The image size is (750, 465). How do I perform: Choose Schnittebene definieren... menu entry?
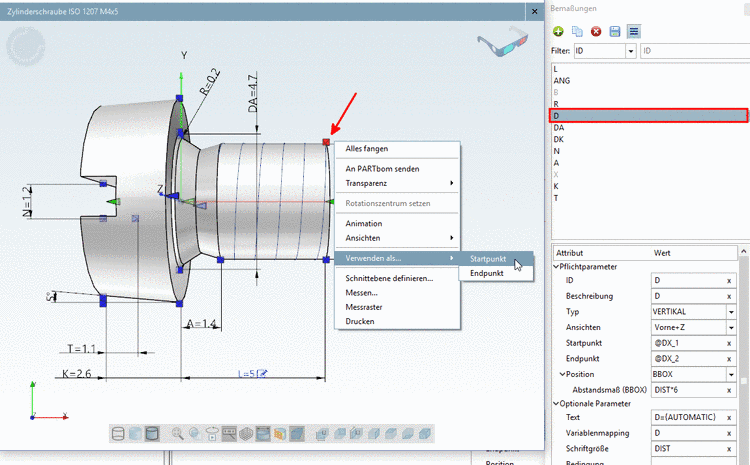coord(397,278)
